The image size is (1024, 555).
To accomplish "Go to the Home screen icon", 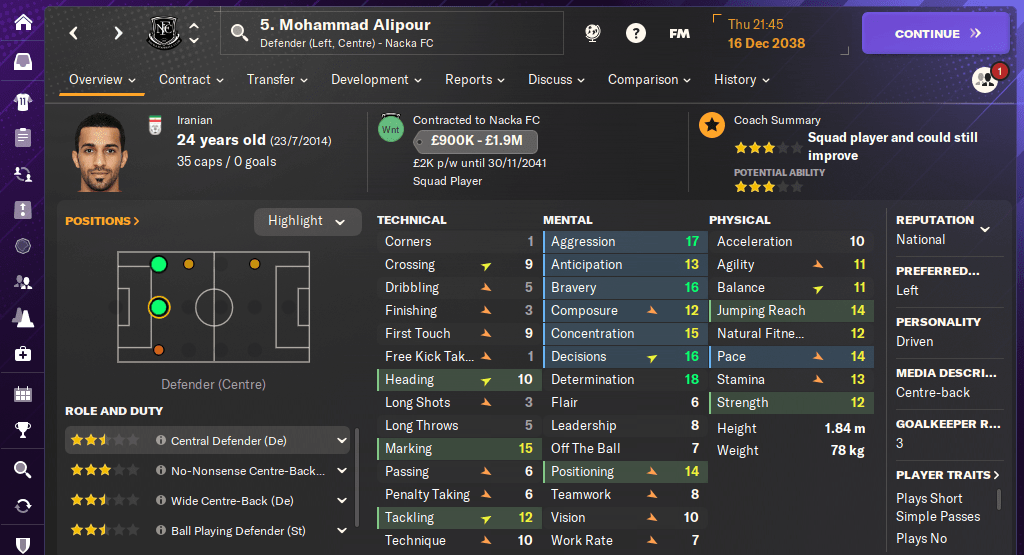I will pyautogui.click(x=22, y=22).
